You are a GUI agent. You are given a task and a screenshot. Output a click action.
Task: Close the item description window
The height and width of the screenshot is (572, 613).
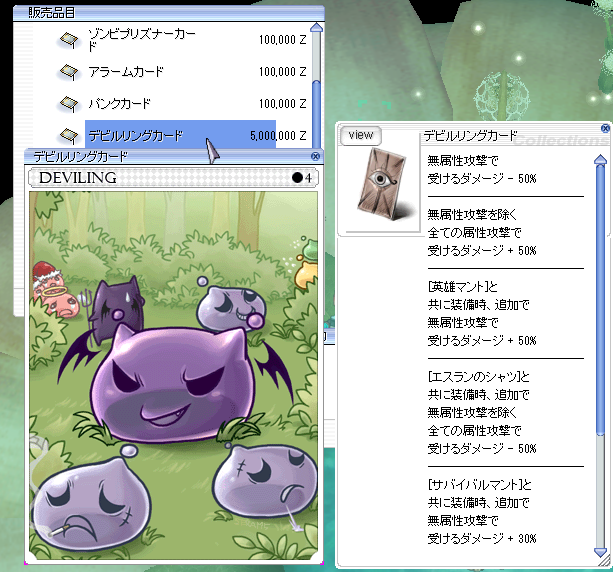pos(605,128)
